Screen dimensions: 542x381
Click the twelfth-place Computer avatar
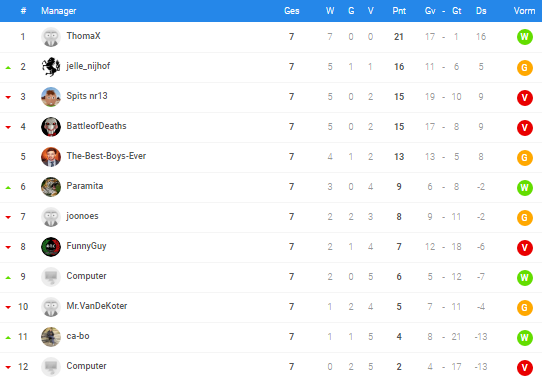(x=51, y=366)
